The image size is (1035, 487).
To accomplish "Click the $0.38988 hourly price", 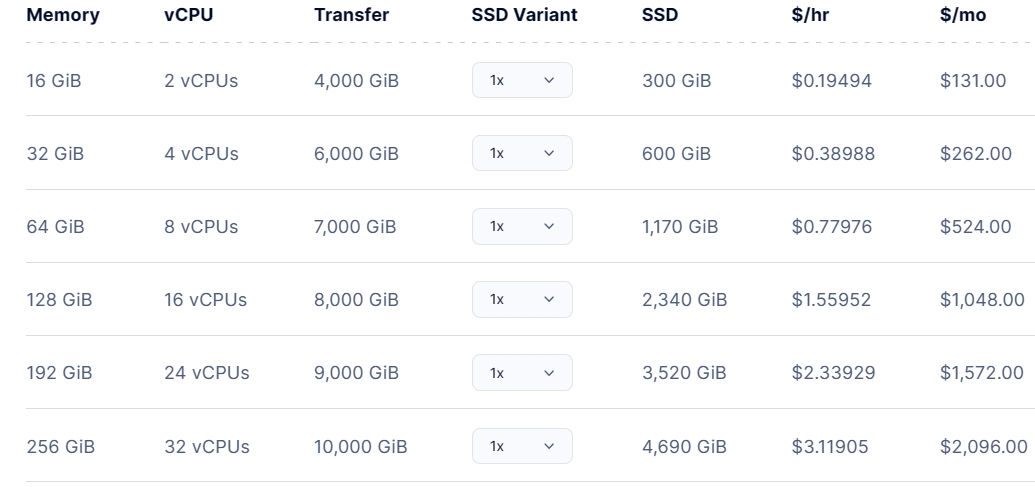I will pyautogui.click(x=831, y=154).
